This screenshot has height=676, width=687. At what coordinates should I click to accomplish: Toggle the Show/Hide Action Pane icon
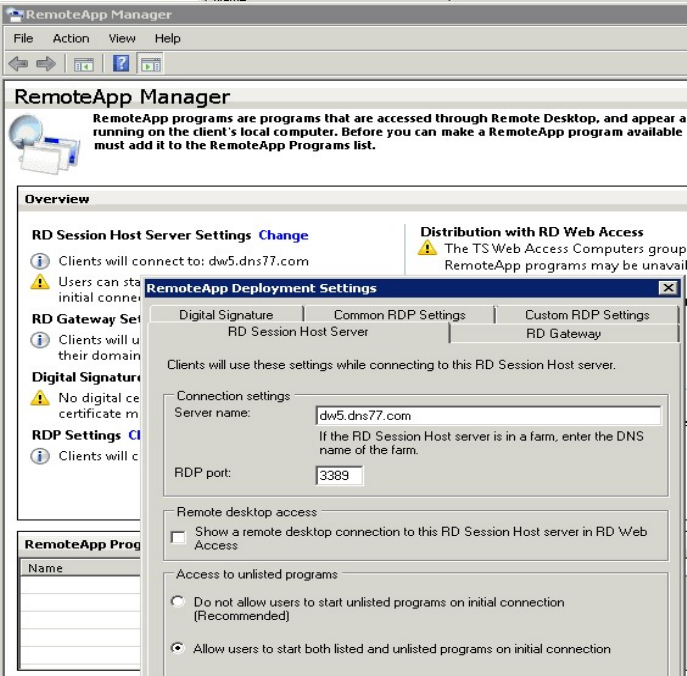(x=151, y=64)
